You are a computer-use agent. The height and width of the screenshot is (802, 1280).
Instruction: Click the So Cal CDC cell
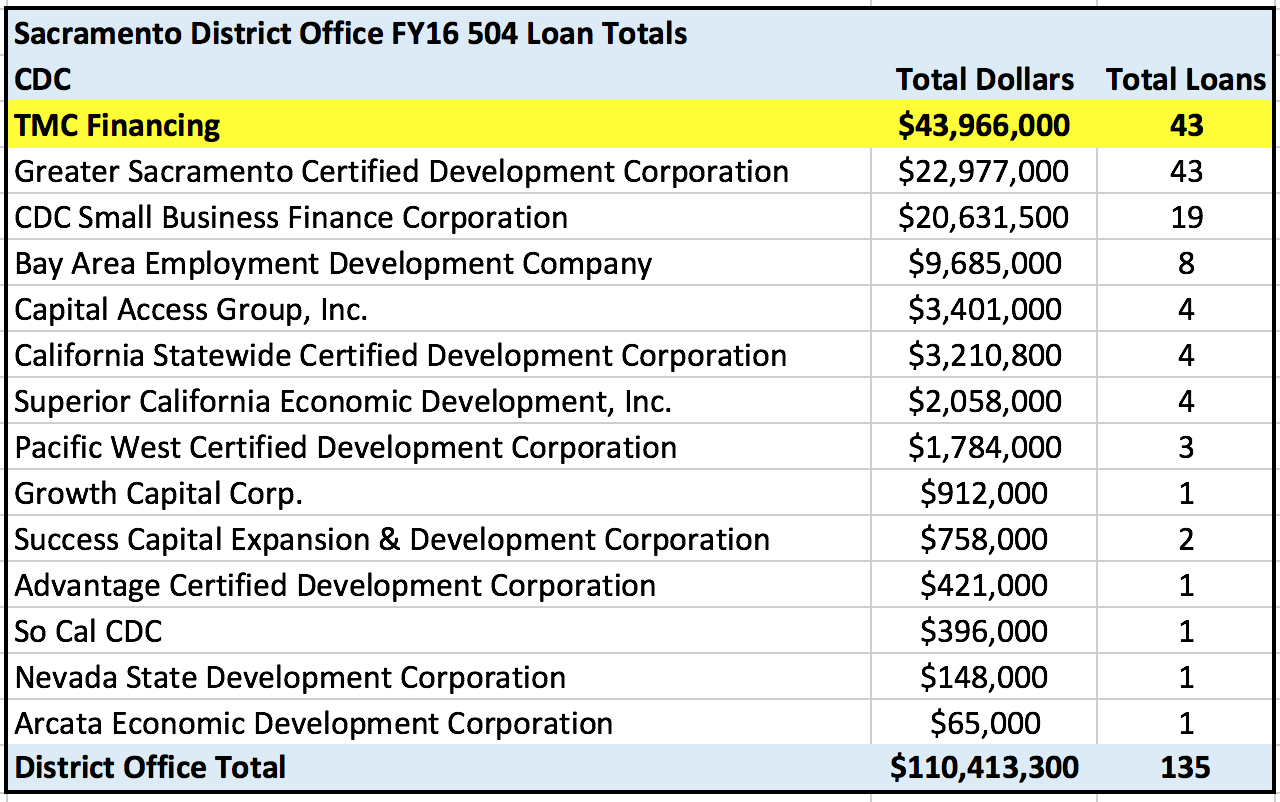[x=88, y=632]
